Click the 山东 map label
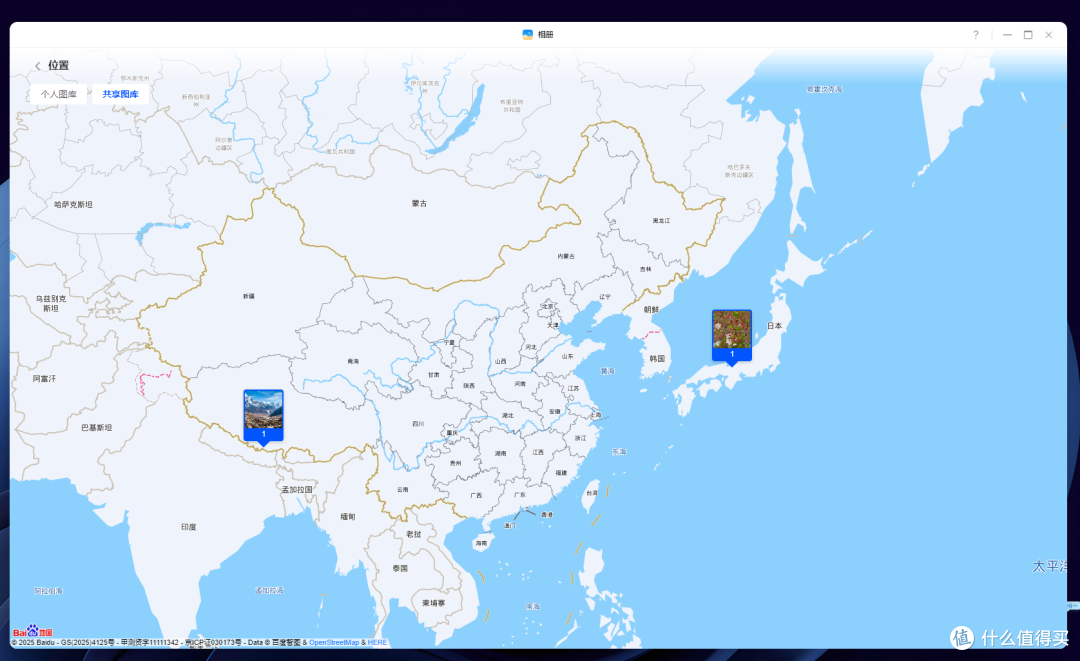Image resolution: width=1080 pixels, height=661 pixels. (568, 357)
